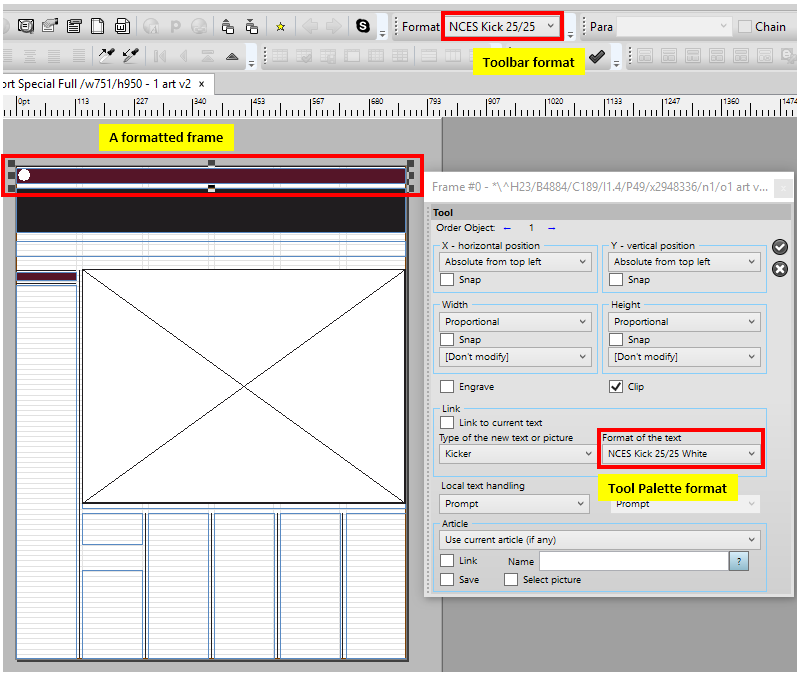Open Format of the text dropdown
The height and width of the screenshot is (676, 802).
tap(681, 454)
